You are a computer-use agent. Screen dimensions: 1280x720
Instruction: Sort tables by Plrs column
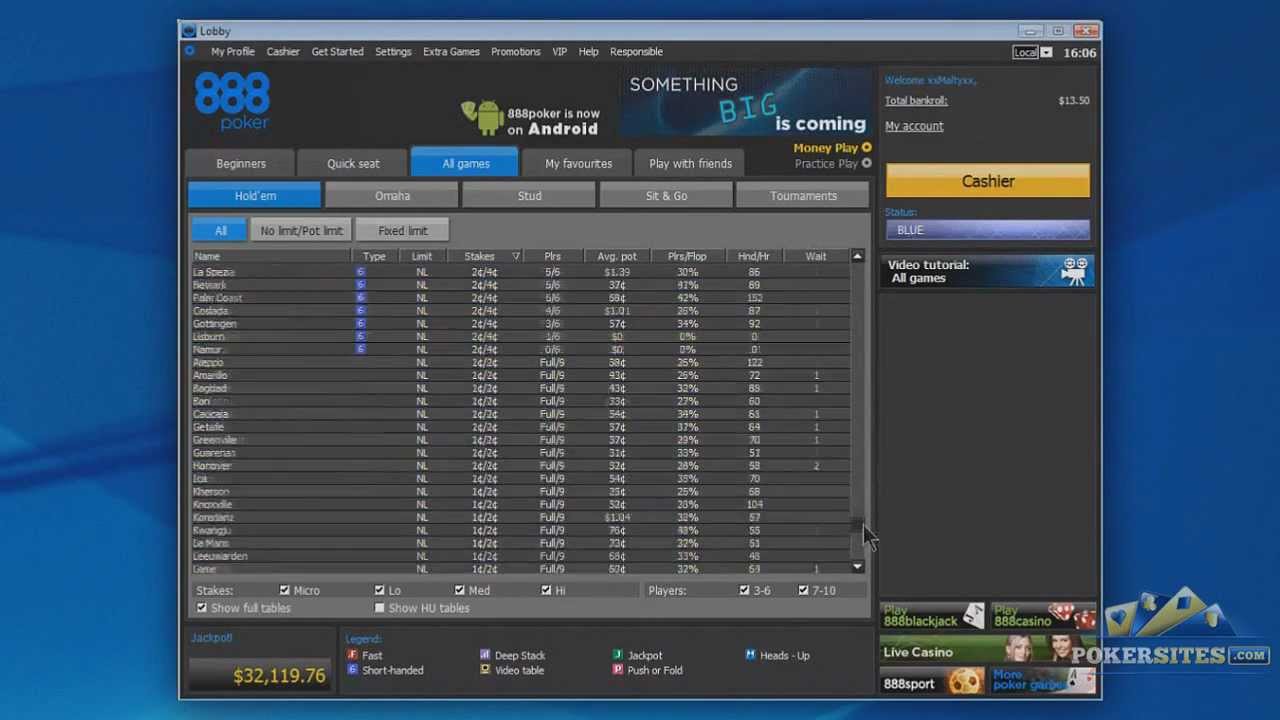tap(553, 257)
